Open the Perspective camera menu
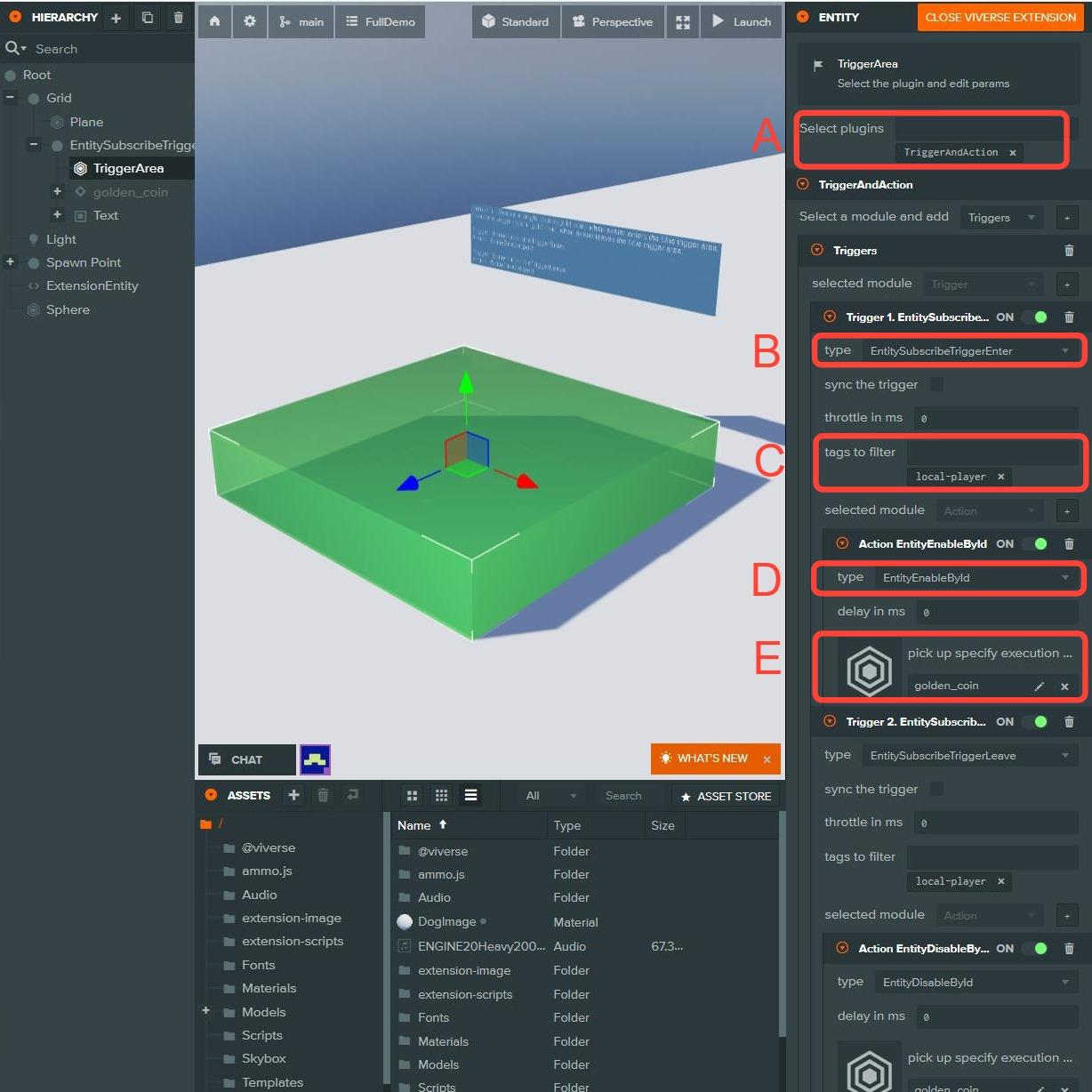This screenshot has height=1092, width=1092. point(612,22)
